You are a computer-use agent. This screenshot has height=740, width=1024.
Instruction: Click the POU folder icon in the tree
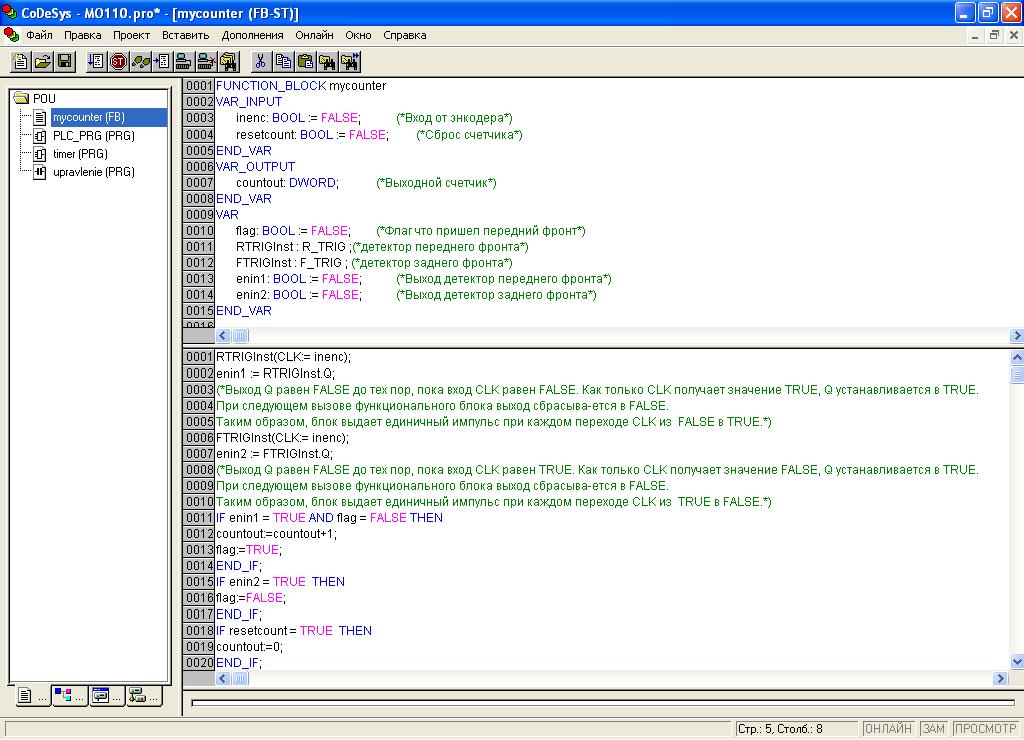[x=21, y=99]
